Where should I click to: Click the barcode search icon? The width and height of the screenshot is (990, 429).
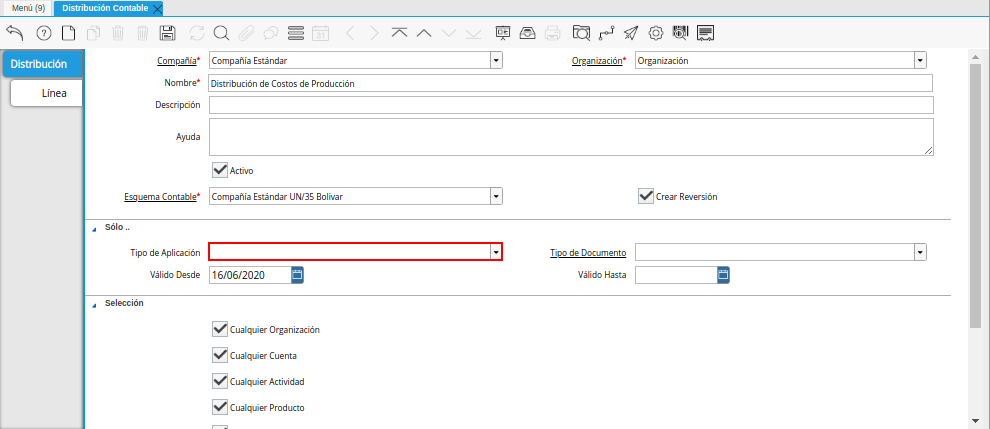pyautogui.click(x=681, y=33)
